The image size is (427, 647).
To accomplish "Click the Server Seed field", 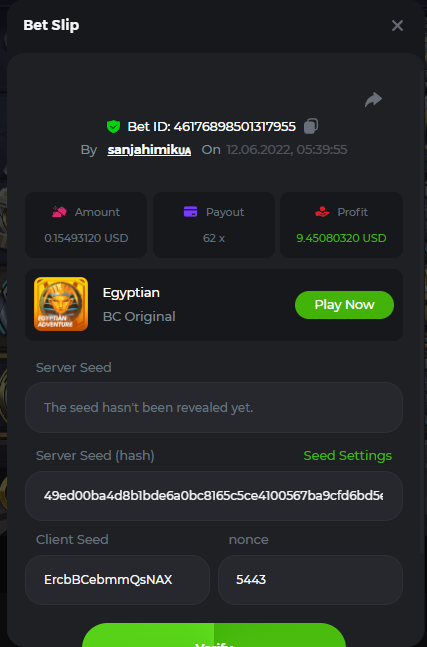I will [214, 408].
